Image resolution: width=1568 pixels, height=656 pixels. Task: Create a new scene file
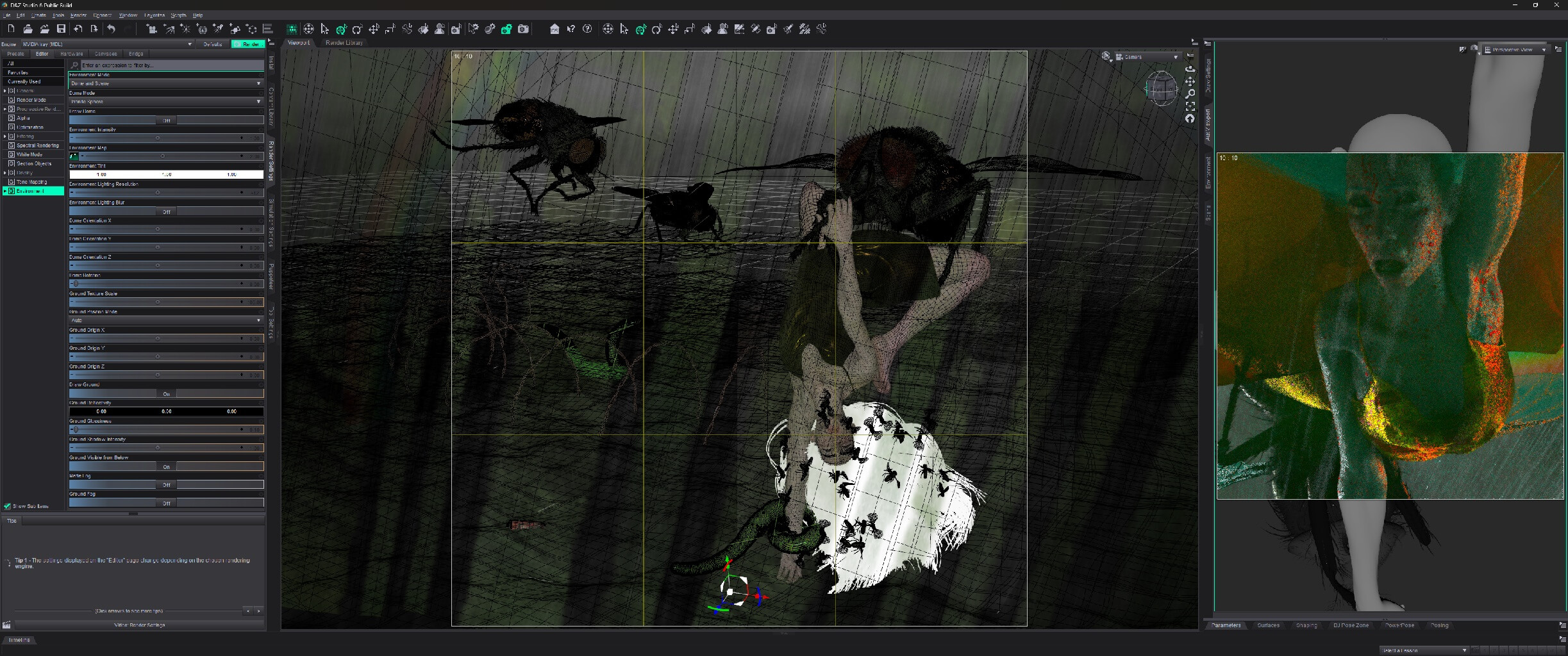coord(11,29)
